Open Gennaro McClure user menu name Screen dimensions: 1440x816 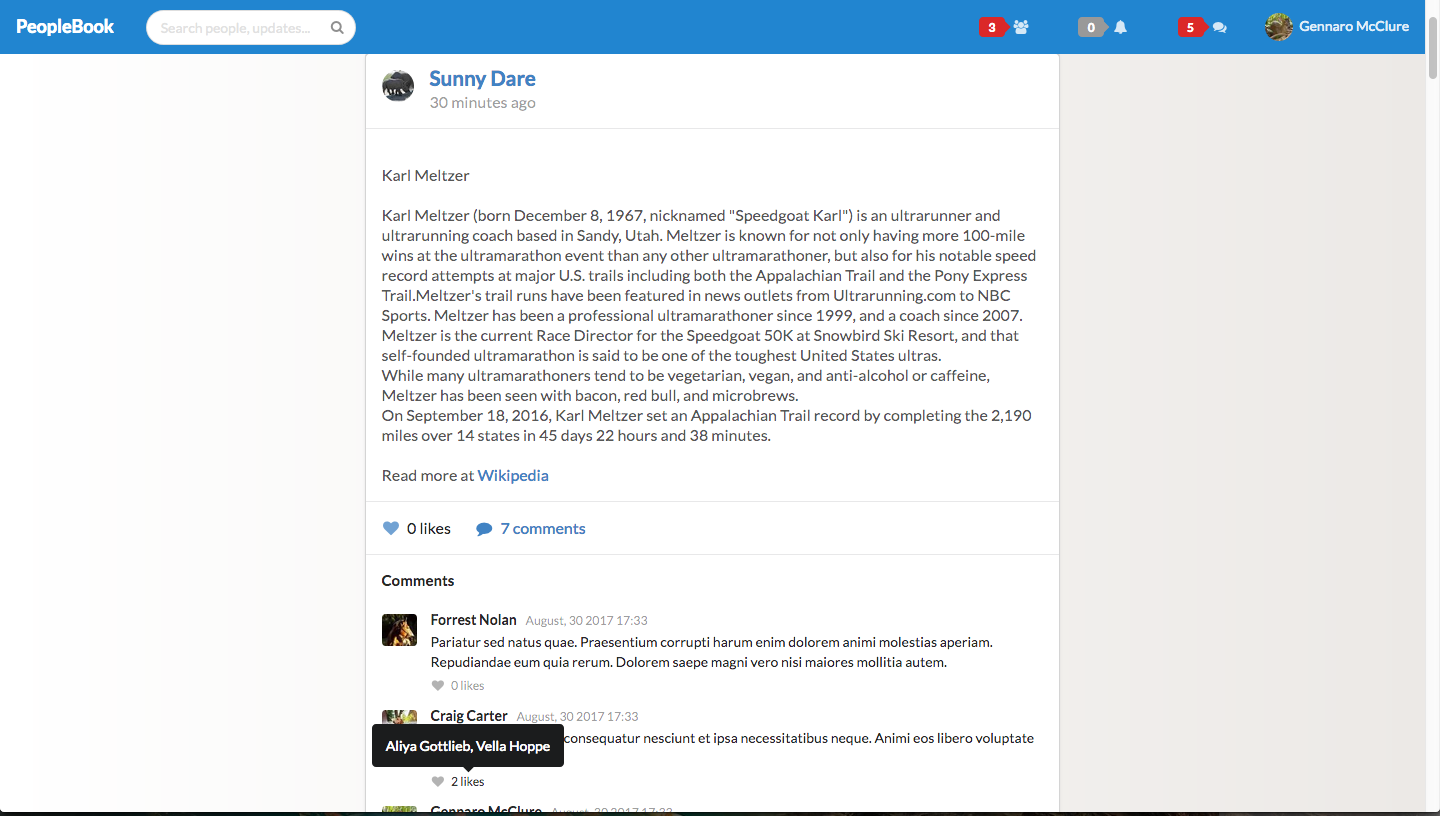pyautogui.click(x=1354, y=27)
